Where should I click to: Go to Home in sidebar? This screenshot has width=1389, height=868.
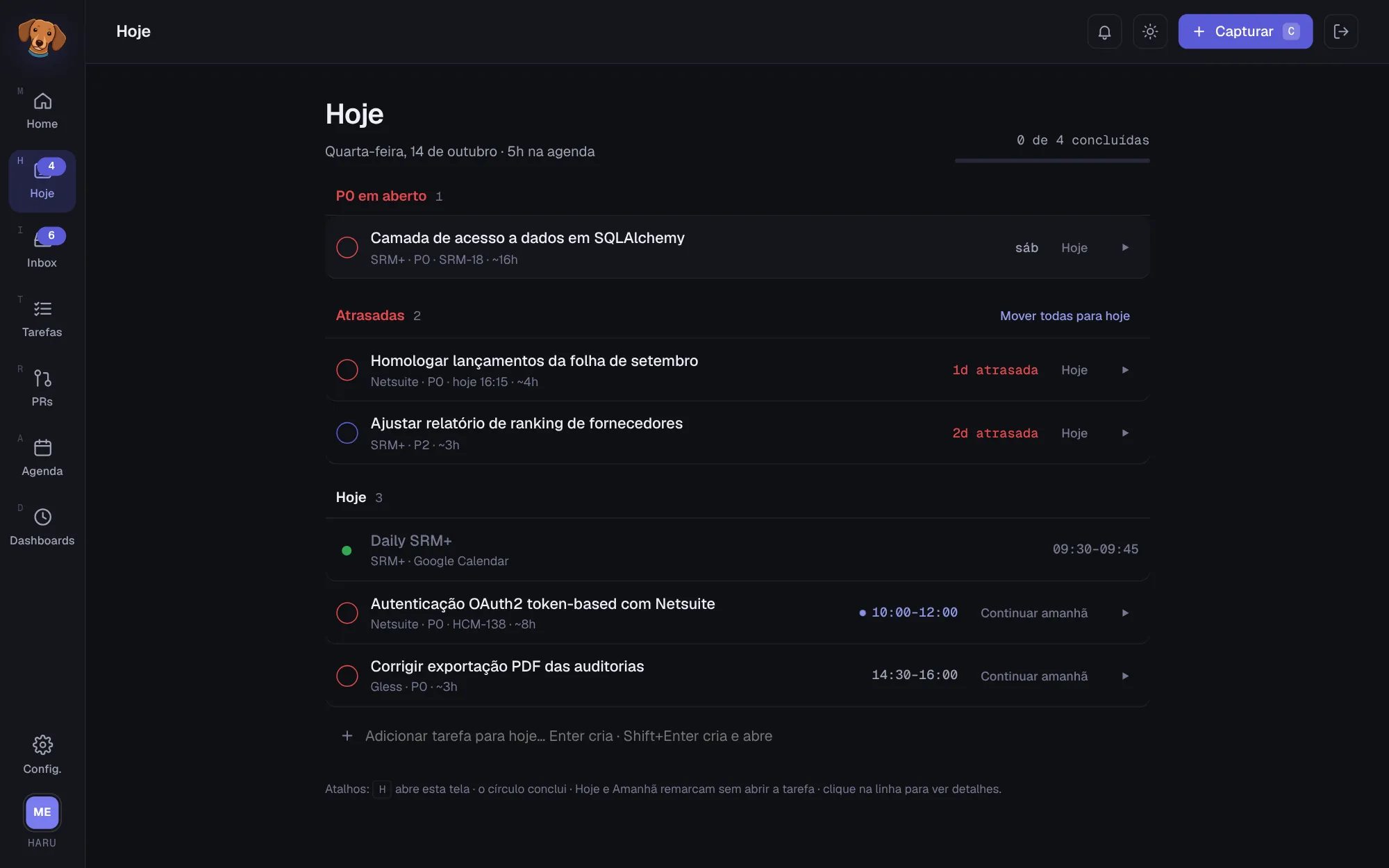tap(42, 111)
